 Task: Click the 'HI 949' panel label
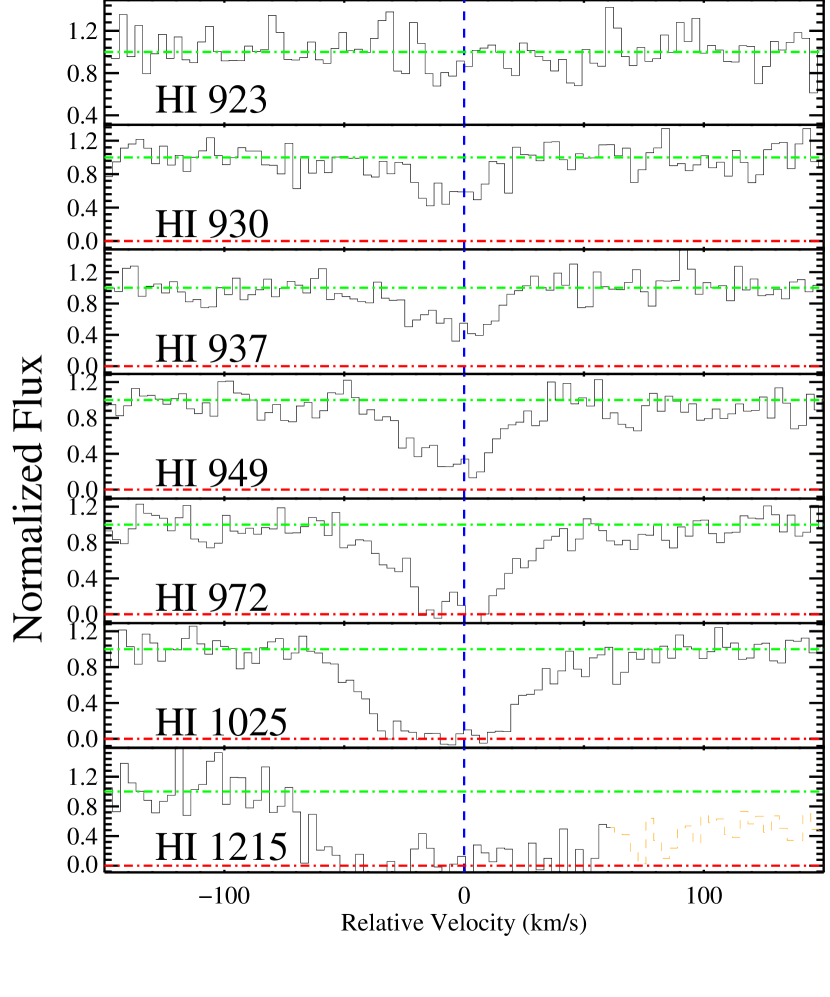pyautogui.click(x=212, y=474)
